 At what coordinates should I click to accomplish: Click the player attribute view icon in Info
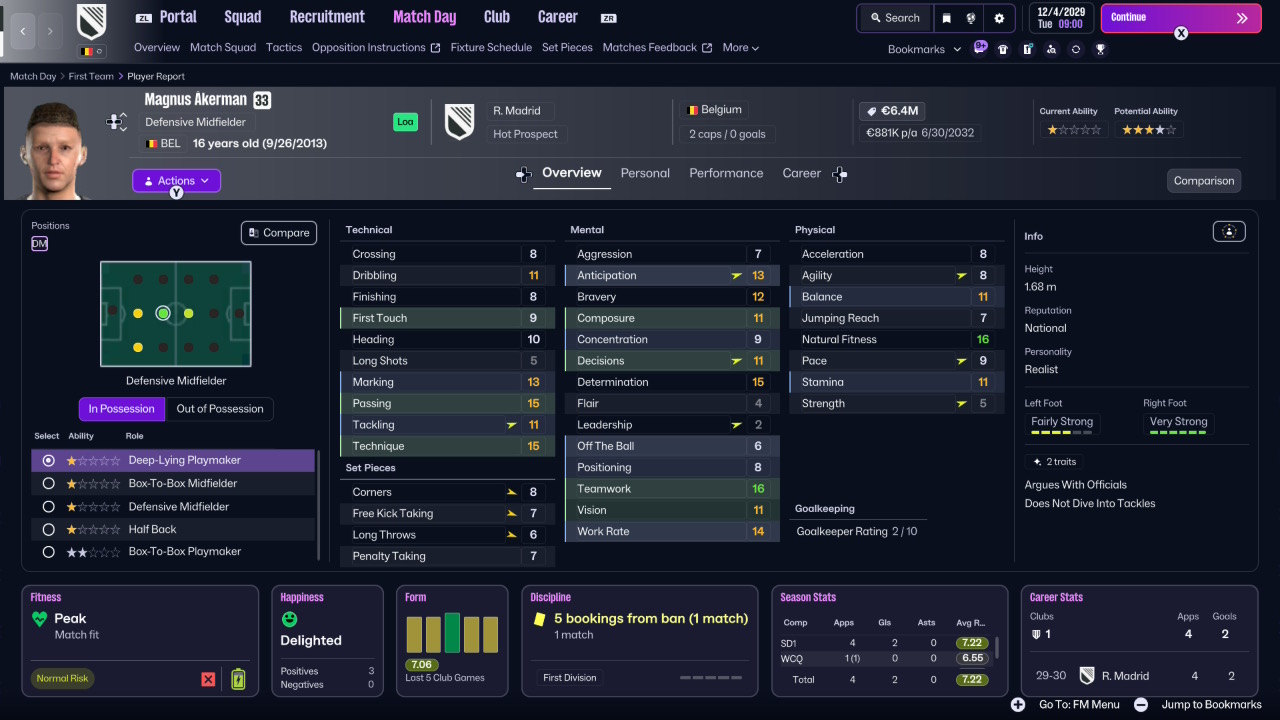pyautogui.click(x=1229, y=232)
